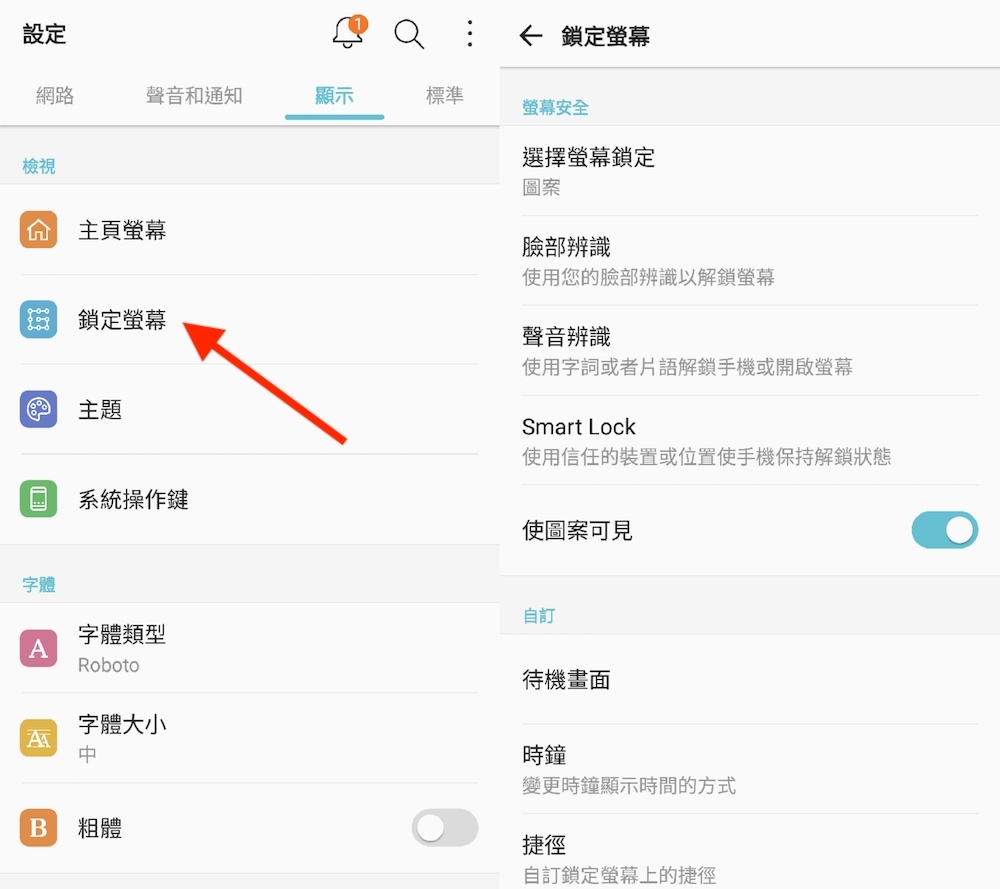Tap the pink A icon for 字體類型
The width and height of the screenshot is (1000, 889).
[x=38, y=648]
